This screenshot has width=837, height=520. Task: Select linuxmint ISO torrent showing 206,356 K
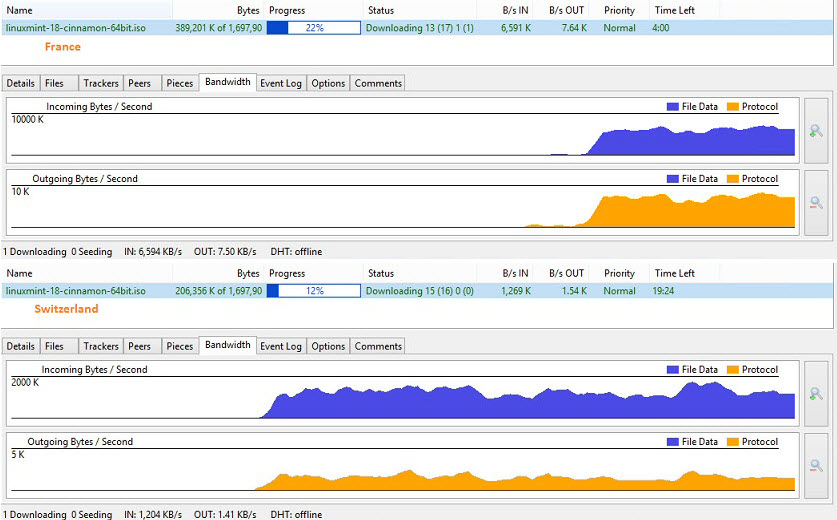[x=416, y=291]
